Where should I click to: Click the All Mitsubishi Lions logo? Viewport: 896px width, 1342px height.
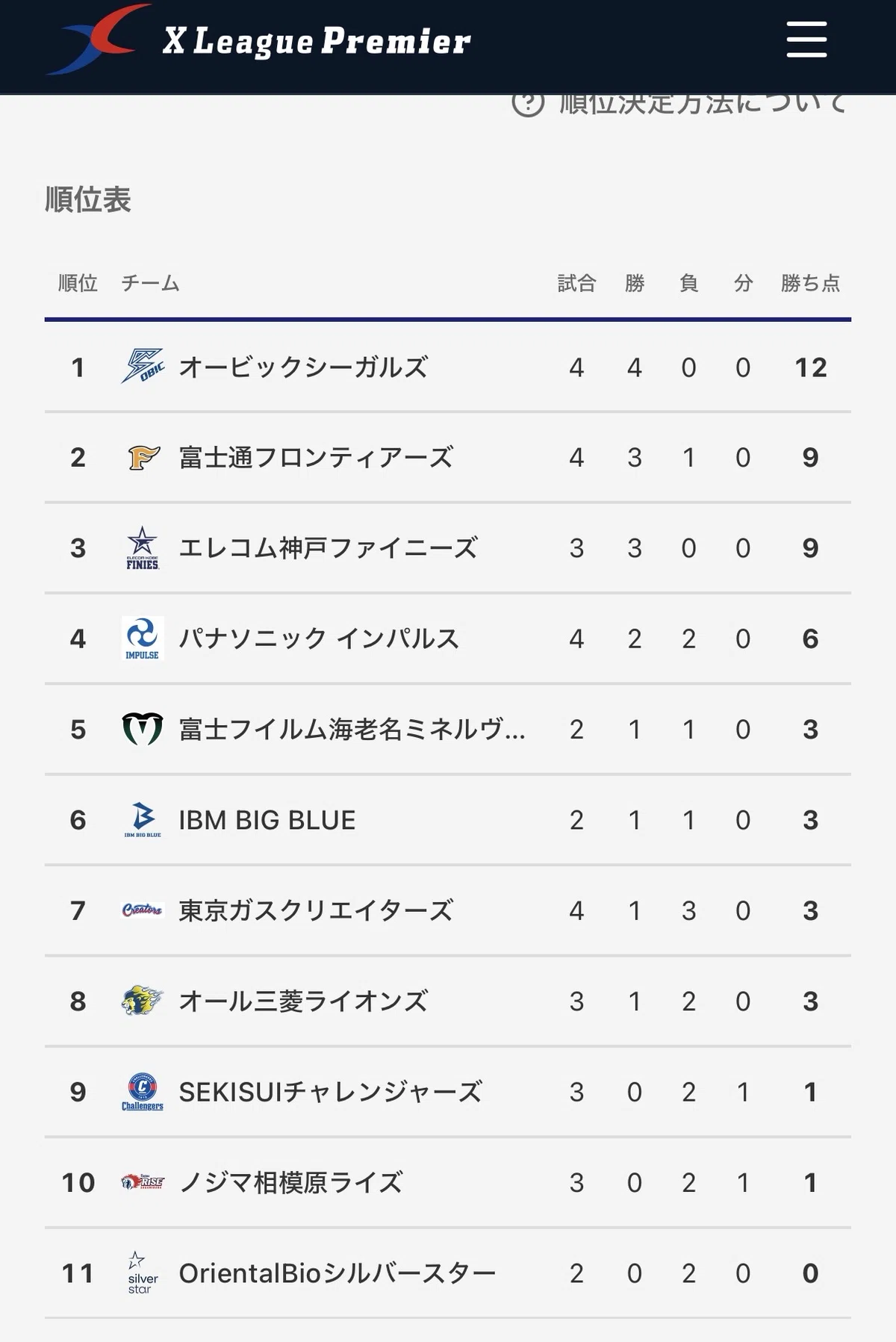coord(143,1001)
